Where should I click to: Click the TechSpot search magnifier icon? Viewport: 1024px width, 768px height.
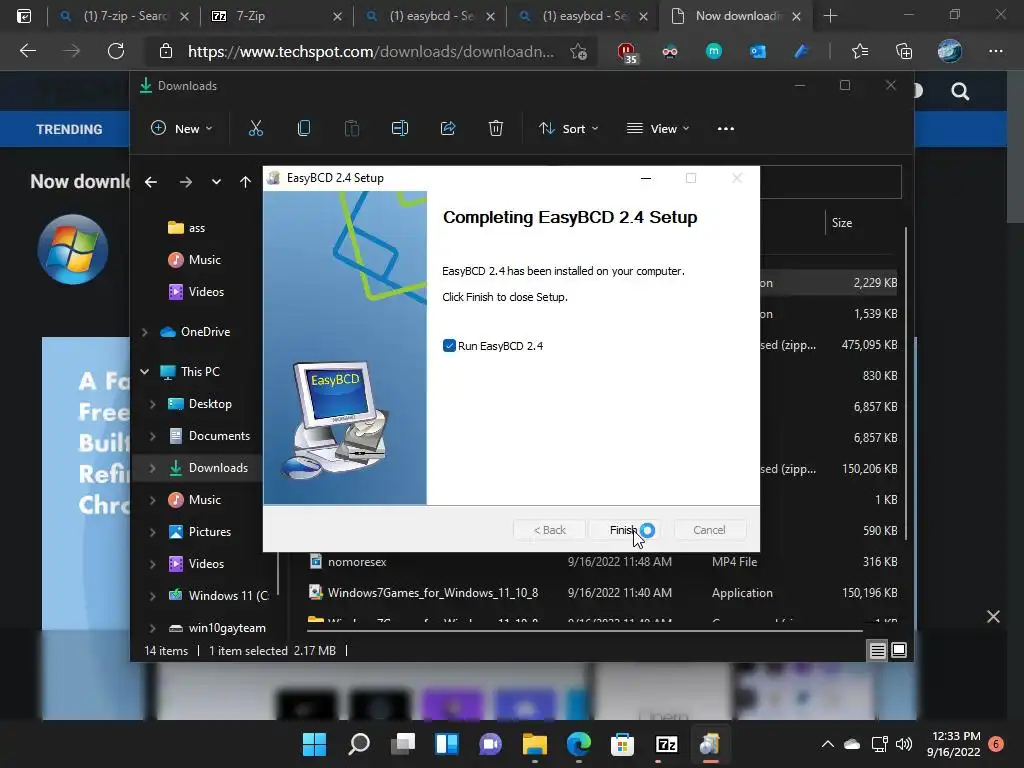pos(959,91)
